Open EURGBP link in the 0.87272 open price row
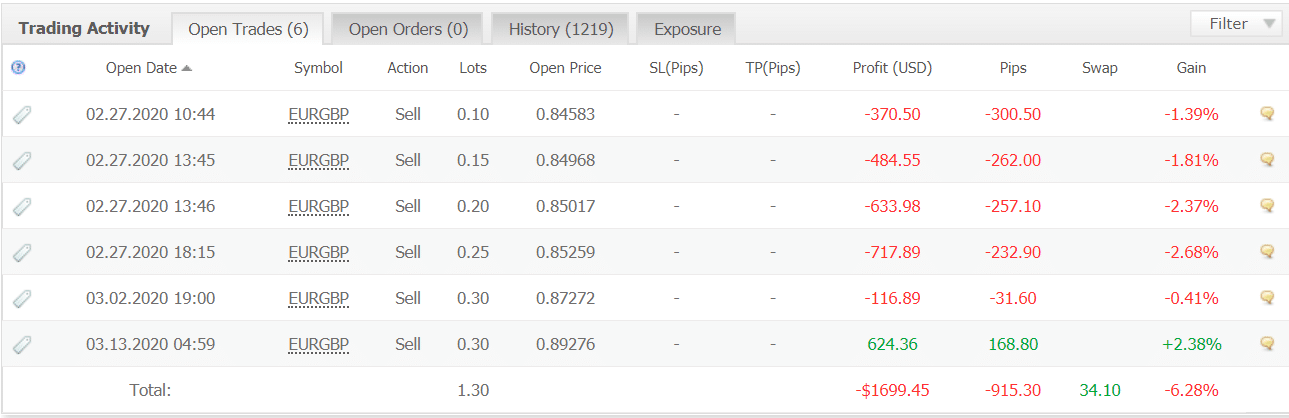 point(318,299)
